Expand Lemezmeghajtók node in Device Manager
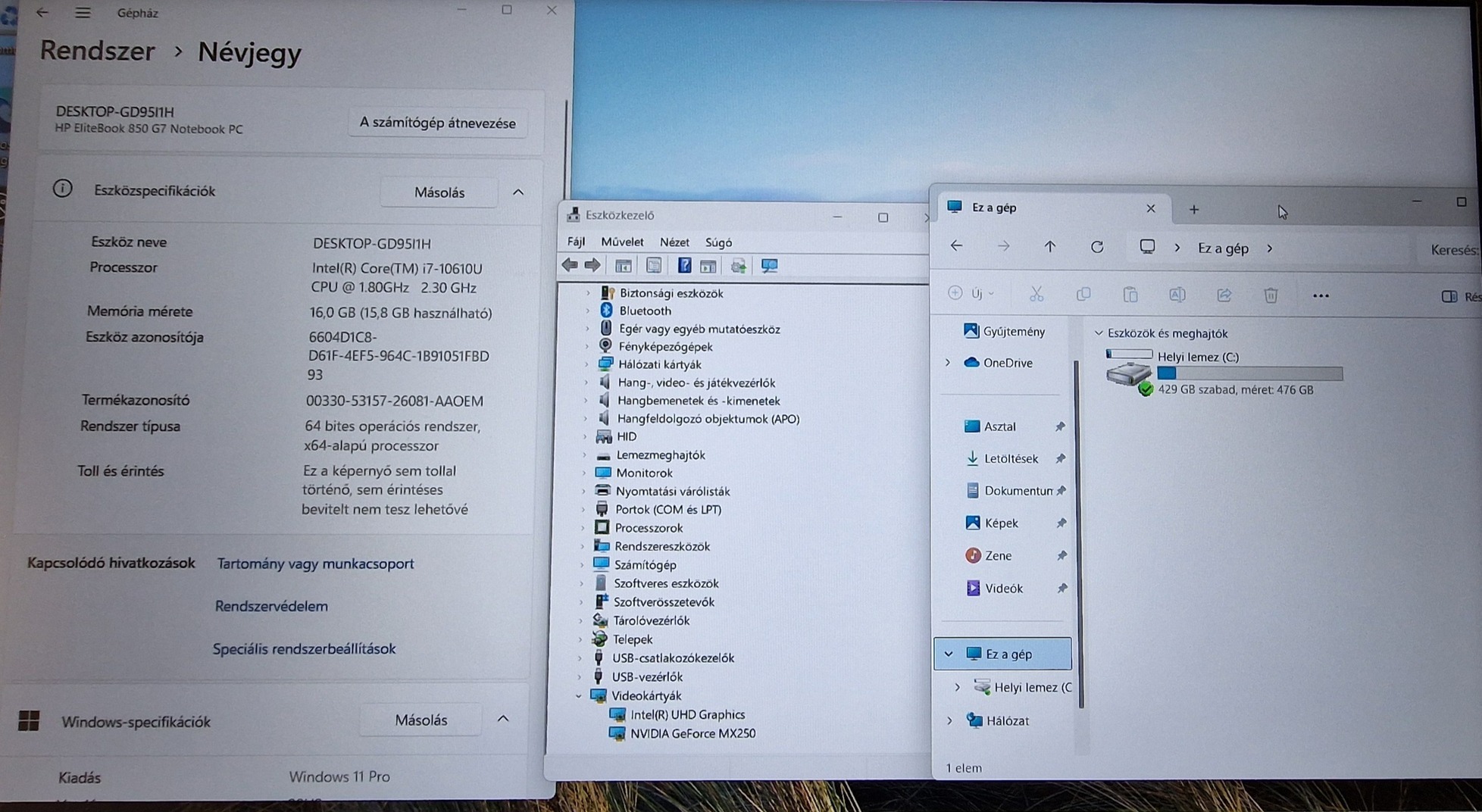This screenshot has width=1482, height=812. click(585, 455)
